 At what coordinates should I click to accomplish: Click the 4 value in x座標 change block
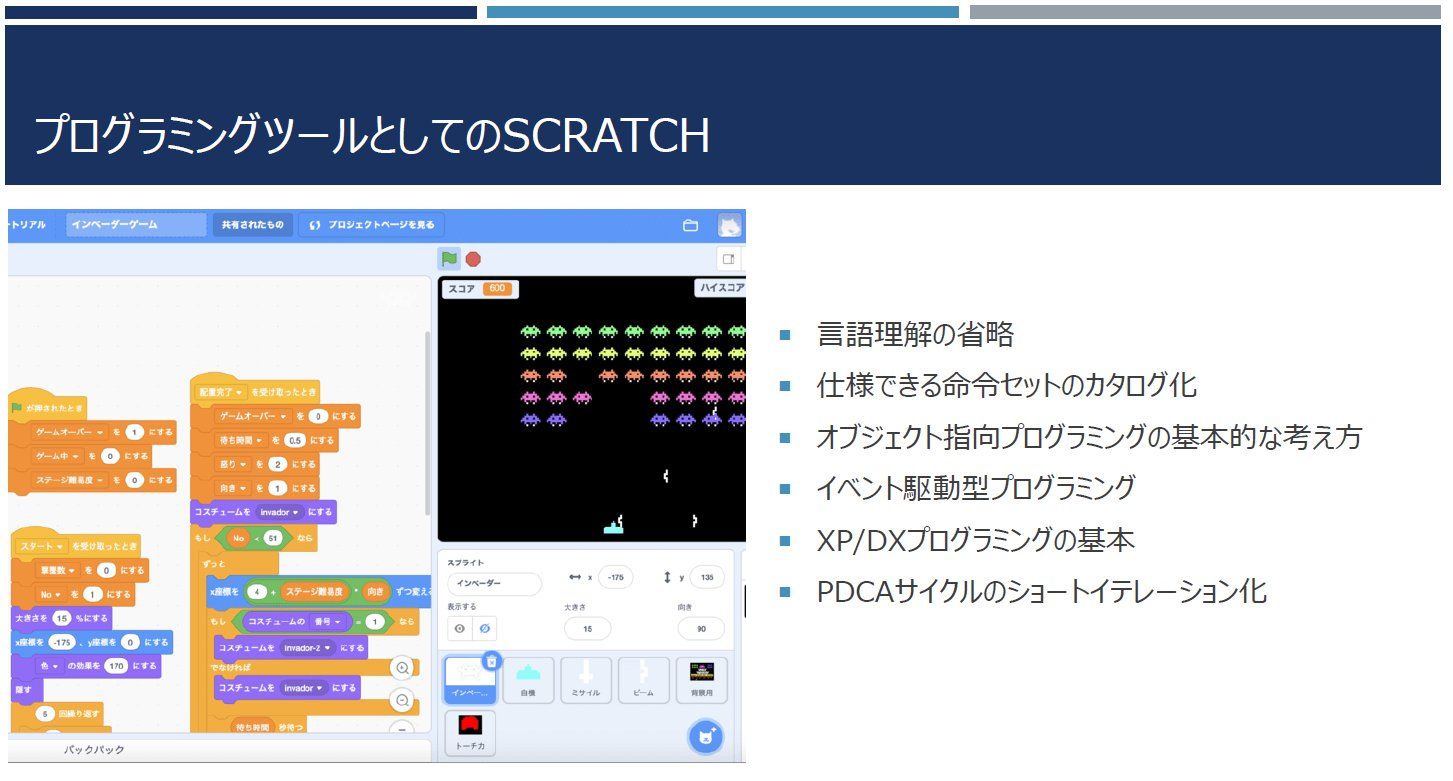click(x=257, y=590)
